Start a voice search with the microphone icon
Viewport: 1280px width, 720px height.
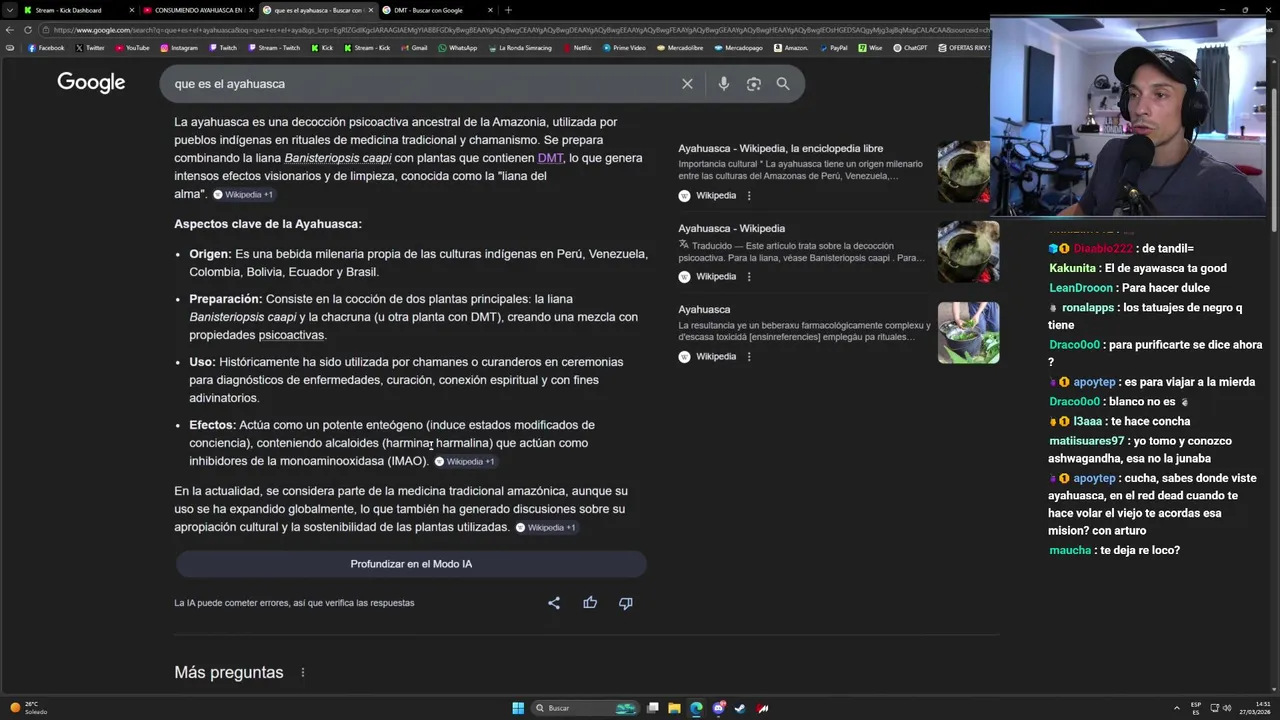(723, 84)
